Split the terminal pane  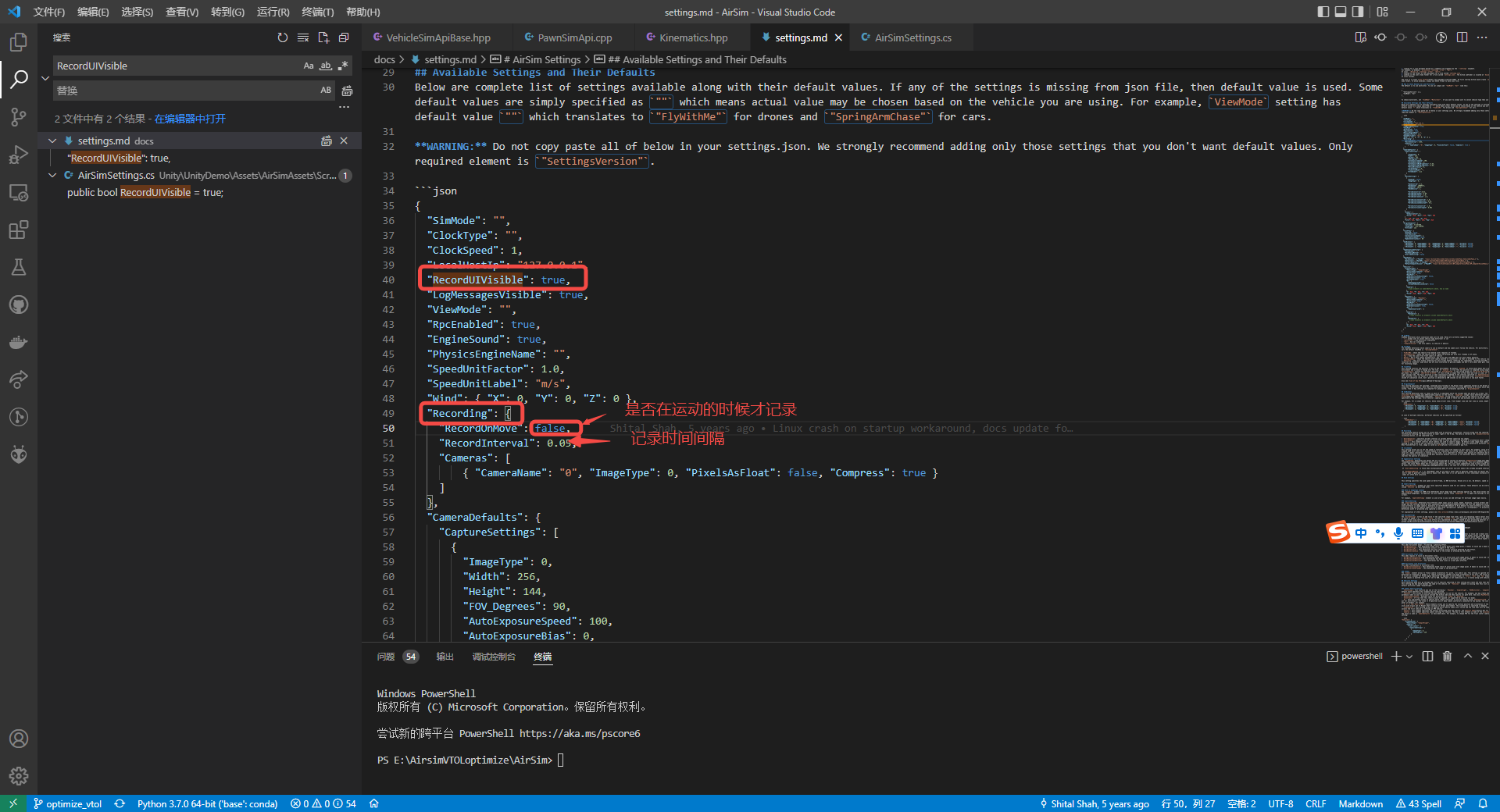point(1427,657)
